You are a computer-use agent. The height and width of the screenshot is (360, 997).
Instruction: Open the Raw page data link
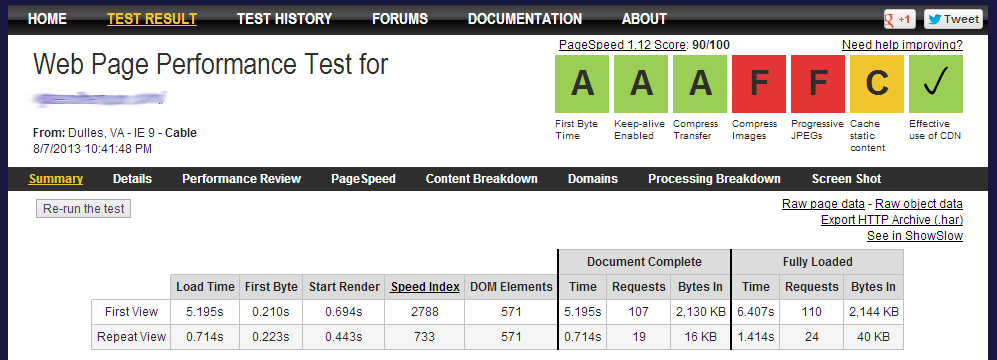pos(823,204)
